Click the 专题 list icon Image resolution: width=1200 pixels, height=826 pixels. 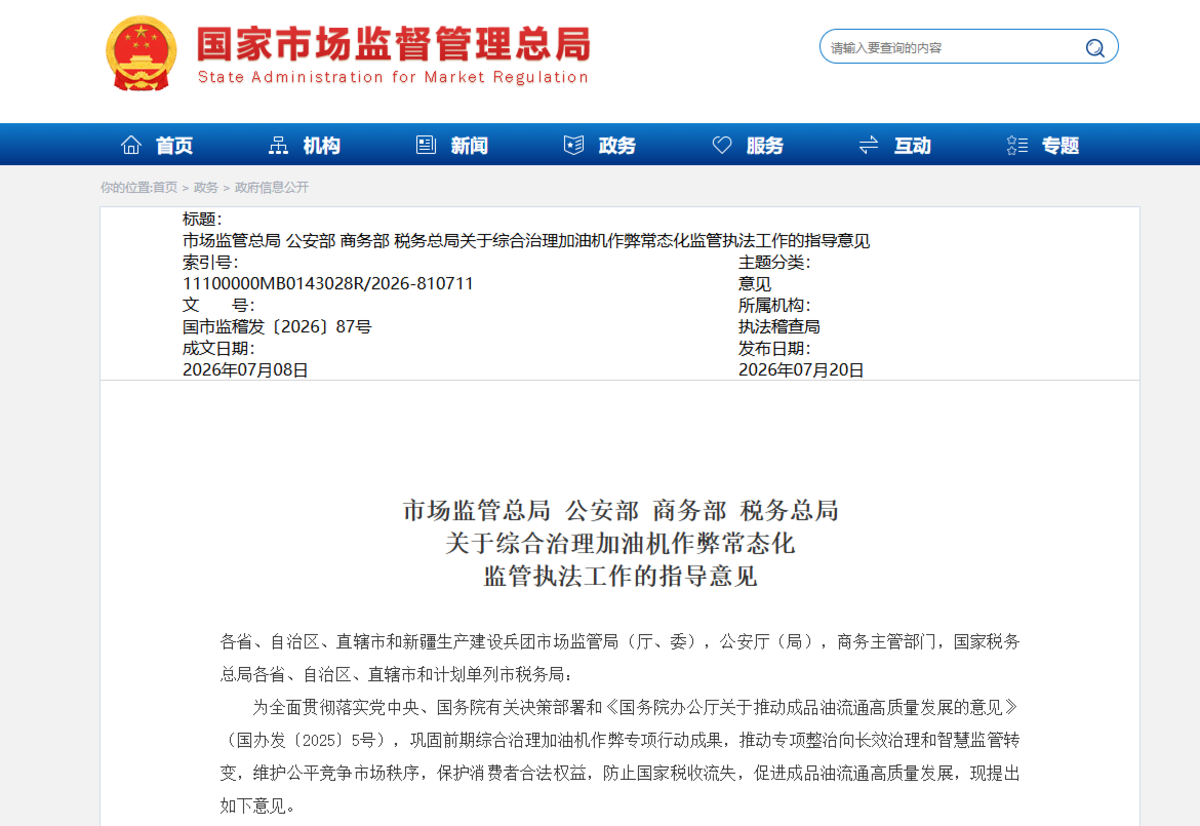(x=1017, y=145)
